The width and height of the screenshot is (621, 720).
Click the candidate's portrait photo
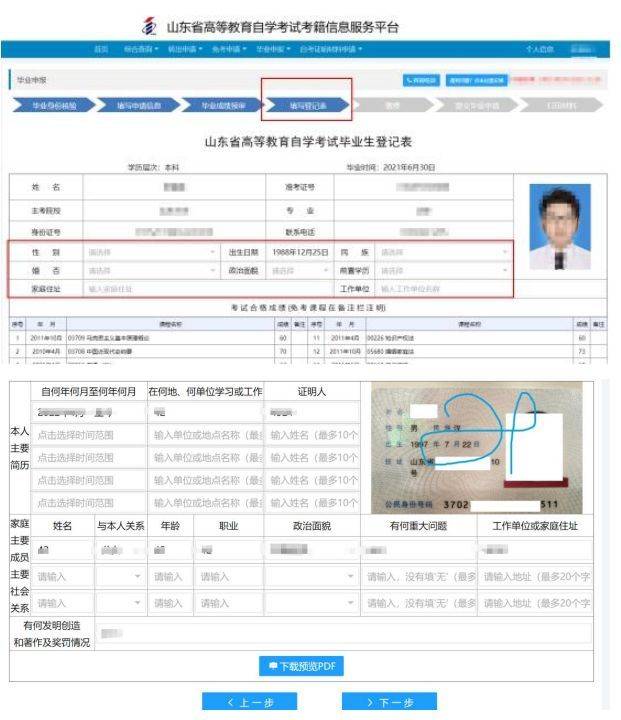(x=560, y=226)
